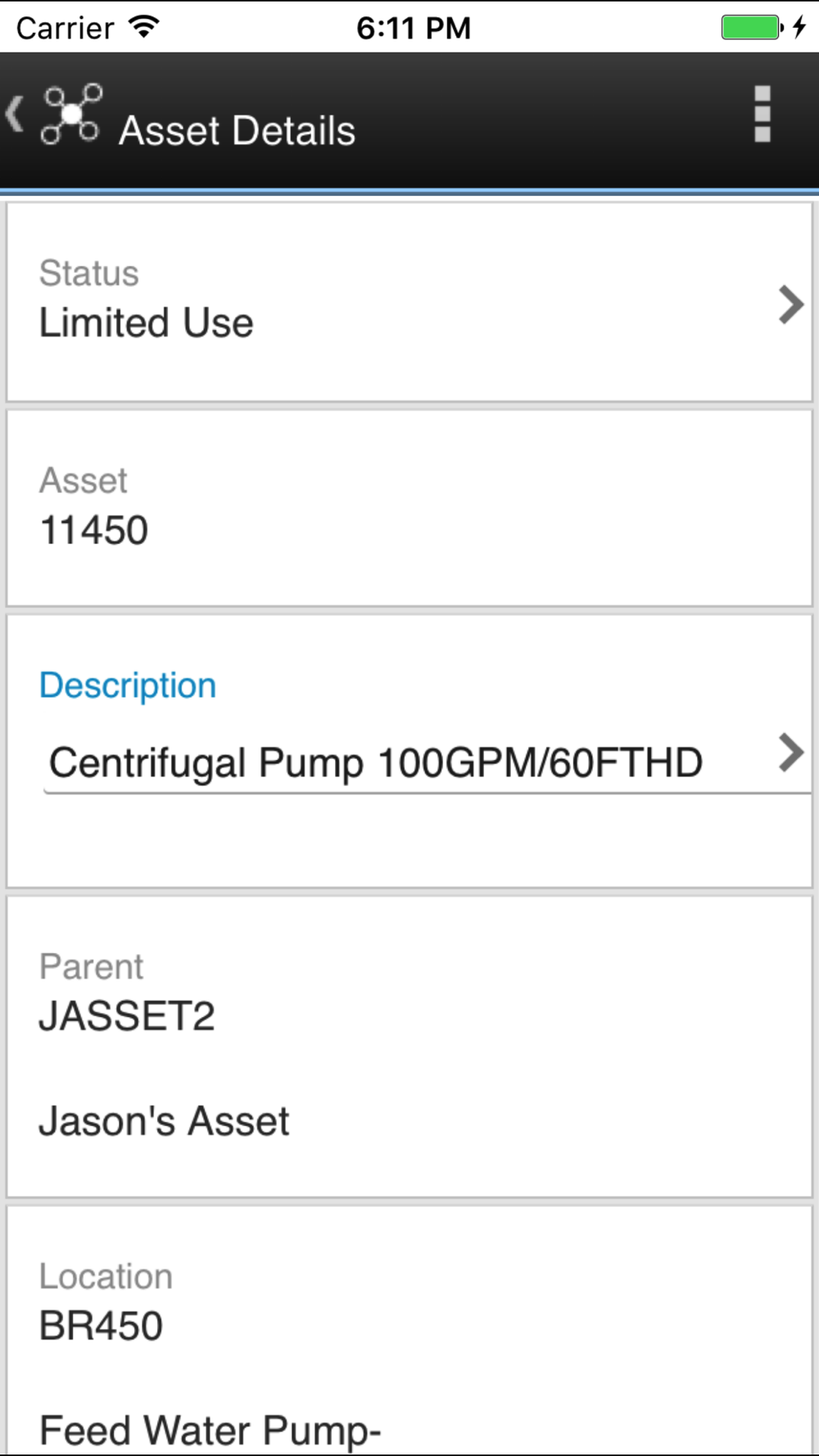This screenshot has width=819, height=1456.
Task: Tap the Jason's Asset text
Action: [164, 1121]
